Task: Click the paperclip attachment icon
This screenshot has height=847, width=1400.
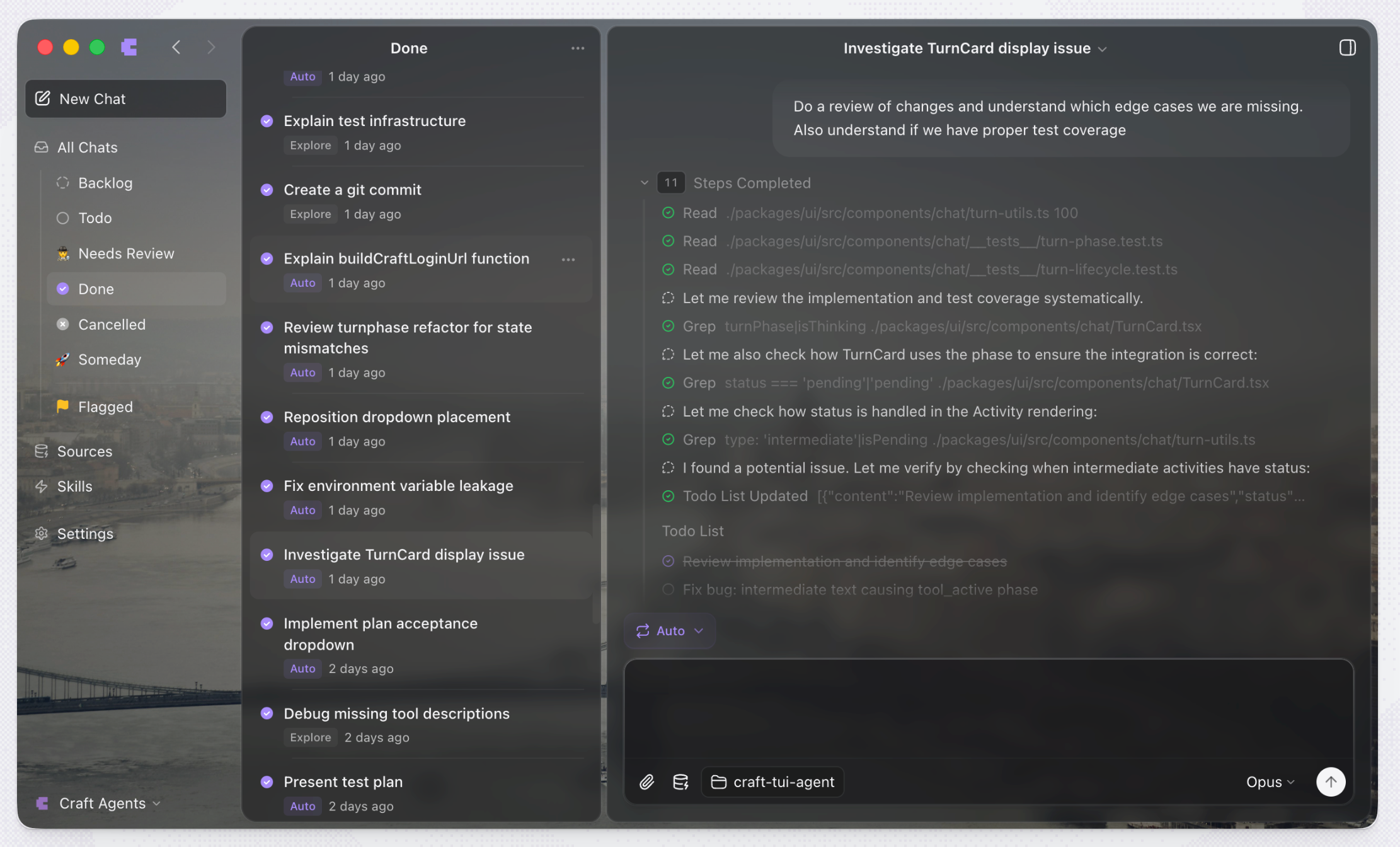Action: tap(646, 782)
